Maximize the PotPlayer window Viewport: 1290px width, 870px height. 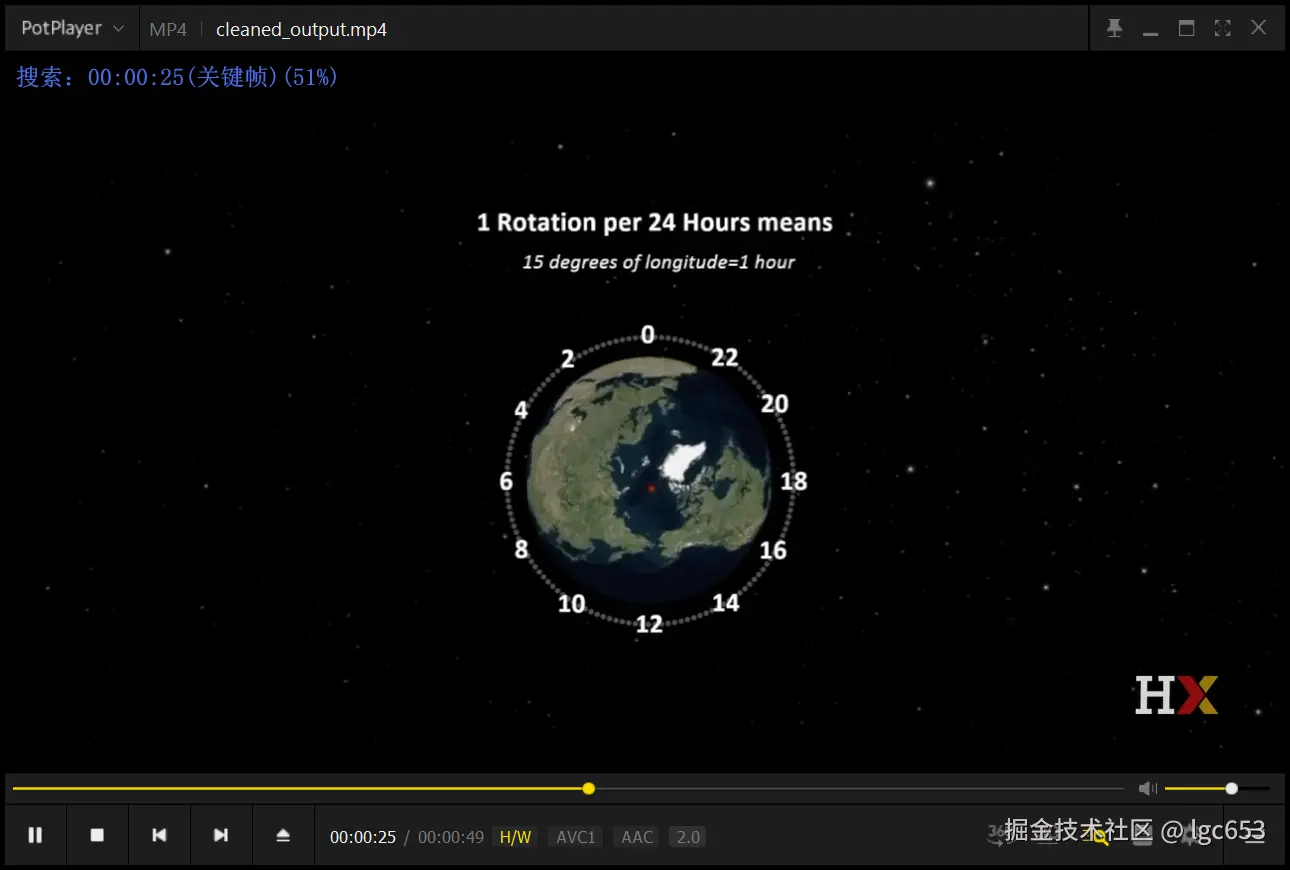(x=1186, y=28)
